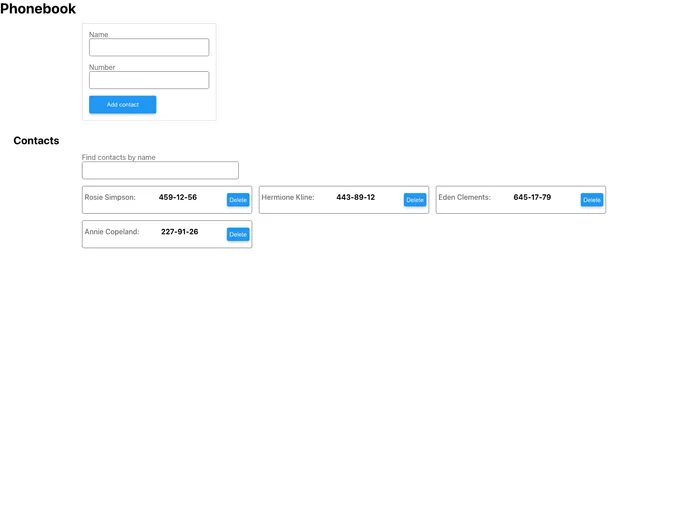Click the Find contacts by name label
688x512 pixels.
[x=119, y=157]
